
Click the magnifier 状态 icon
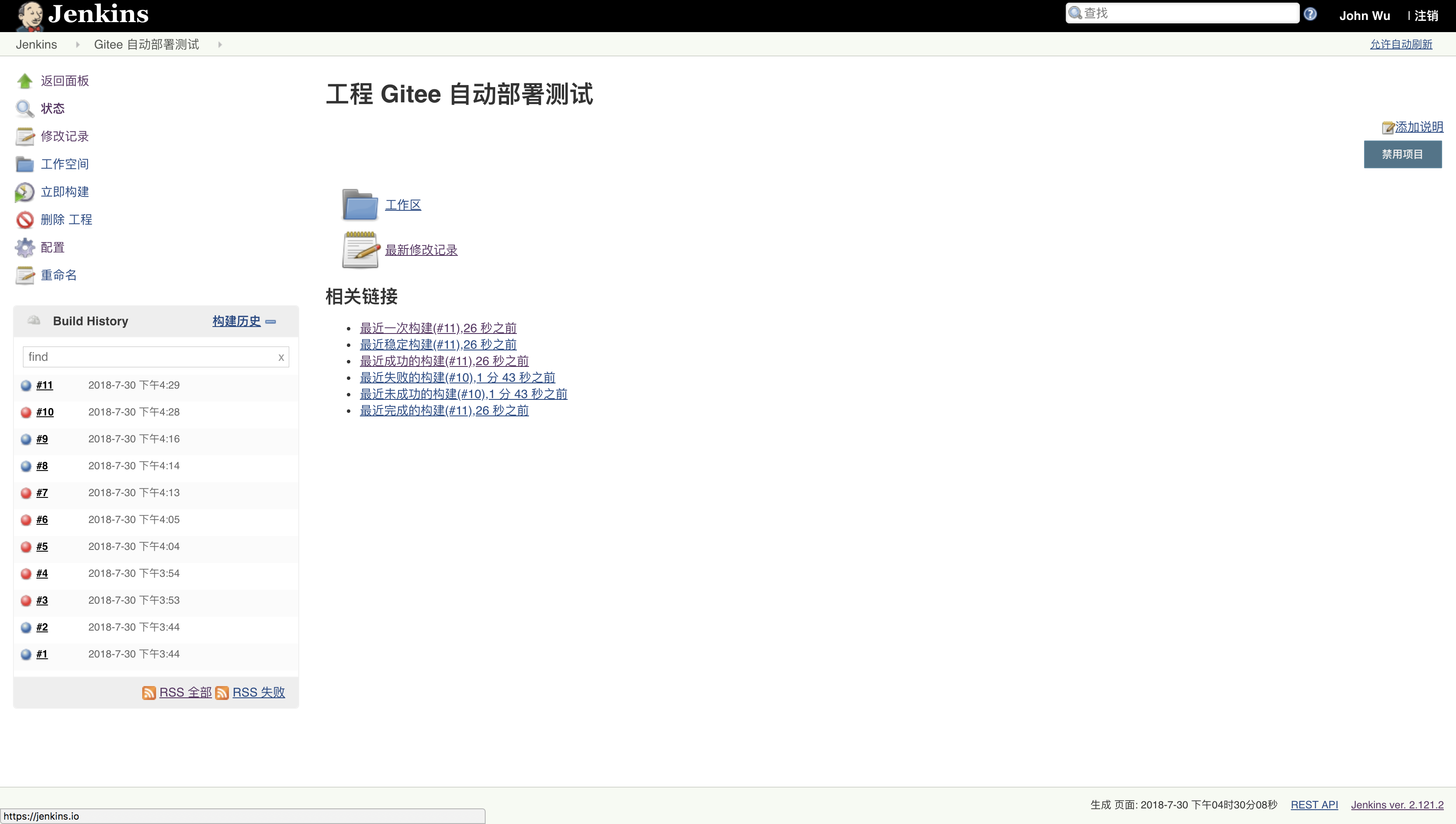[25, 109]
